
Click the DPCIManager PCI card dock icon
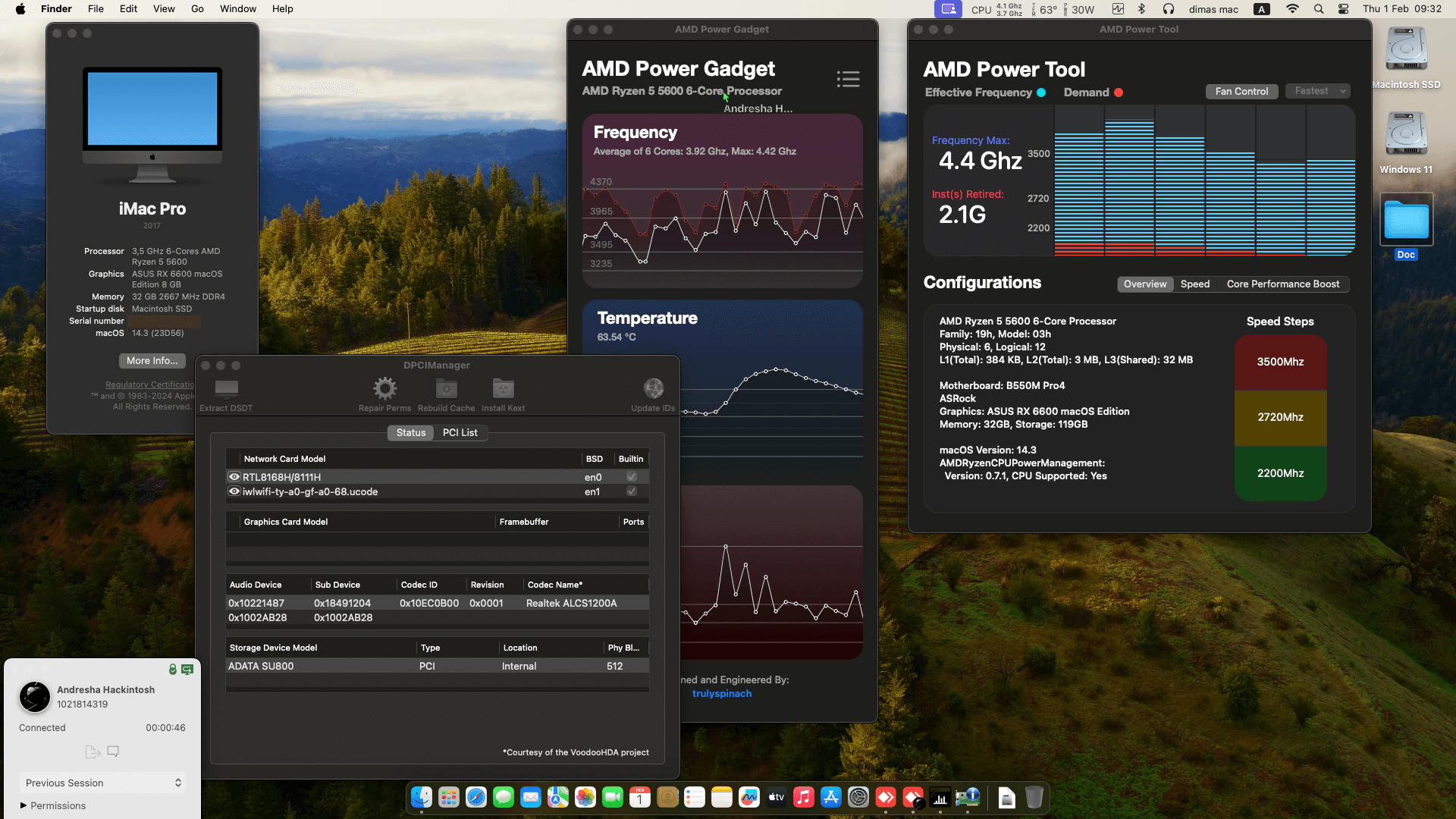coord(968,797)
